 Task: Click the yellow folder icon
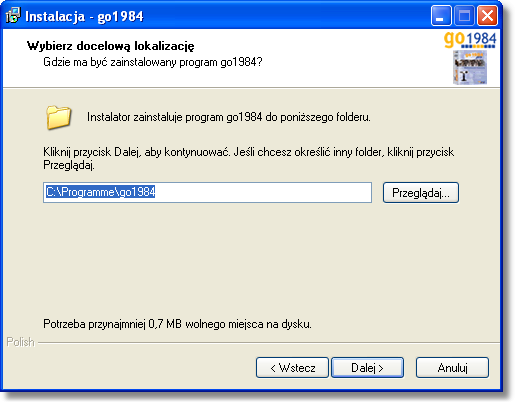(58, 117)
